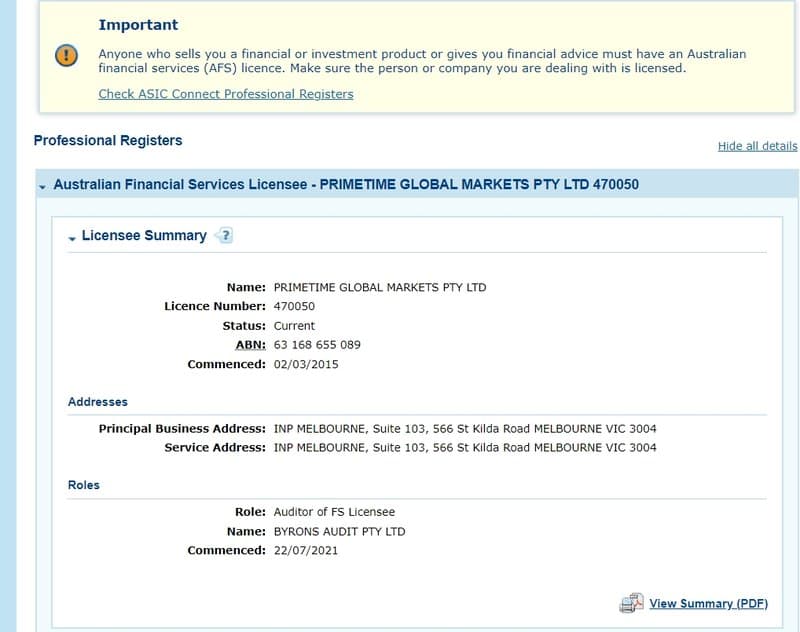800x632 pixels.
Task: Click the Principal Business Address value text
Action: pos(465,428)
